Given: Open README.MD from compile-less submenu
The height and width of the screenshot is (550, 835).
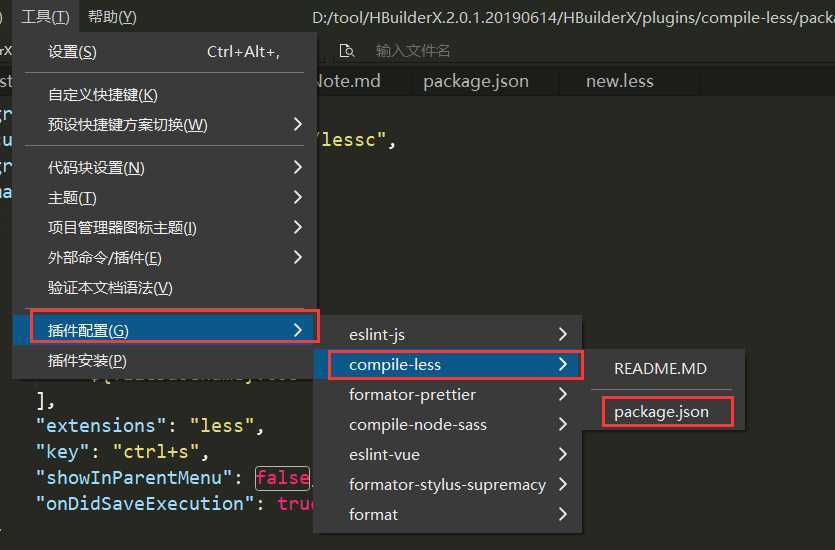Looking at the screenshot, I should pos(664,368).
